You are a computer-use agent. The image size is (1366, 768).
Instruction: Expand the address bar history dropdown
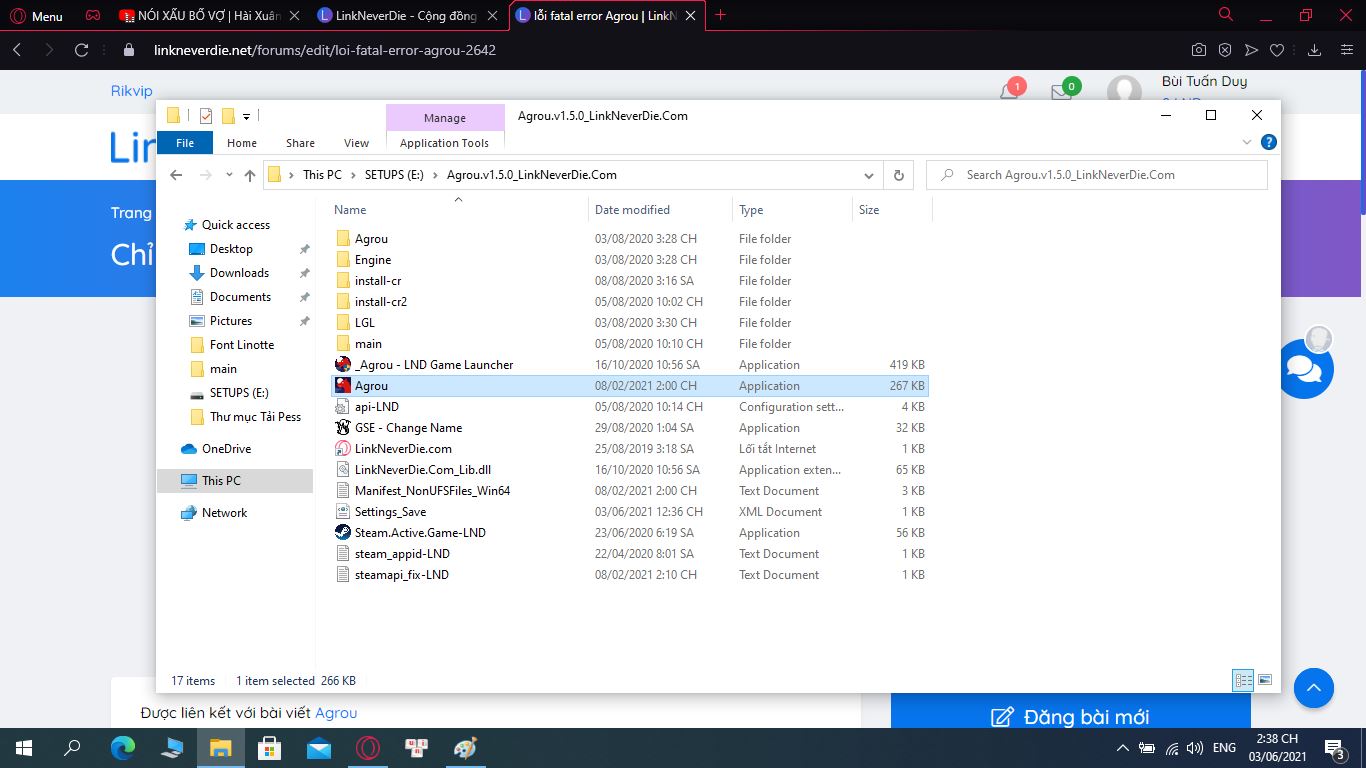click(868, 175)
